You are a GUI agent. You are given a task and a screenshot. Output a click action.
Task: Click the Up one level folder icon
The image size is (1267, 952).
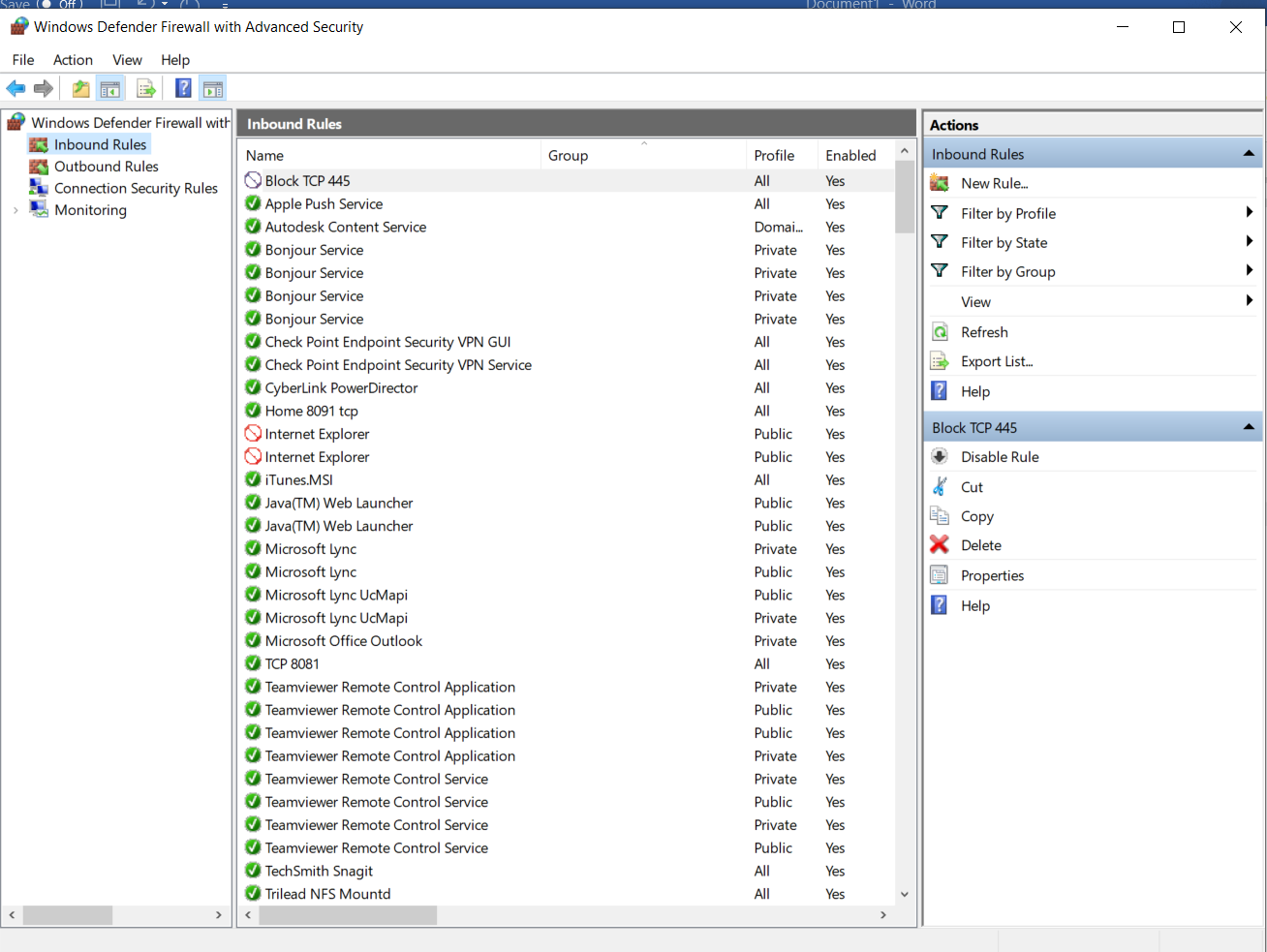80,89
